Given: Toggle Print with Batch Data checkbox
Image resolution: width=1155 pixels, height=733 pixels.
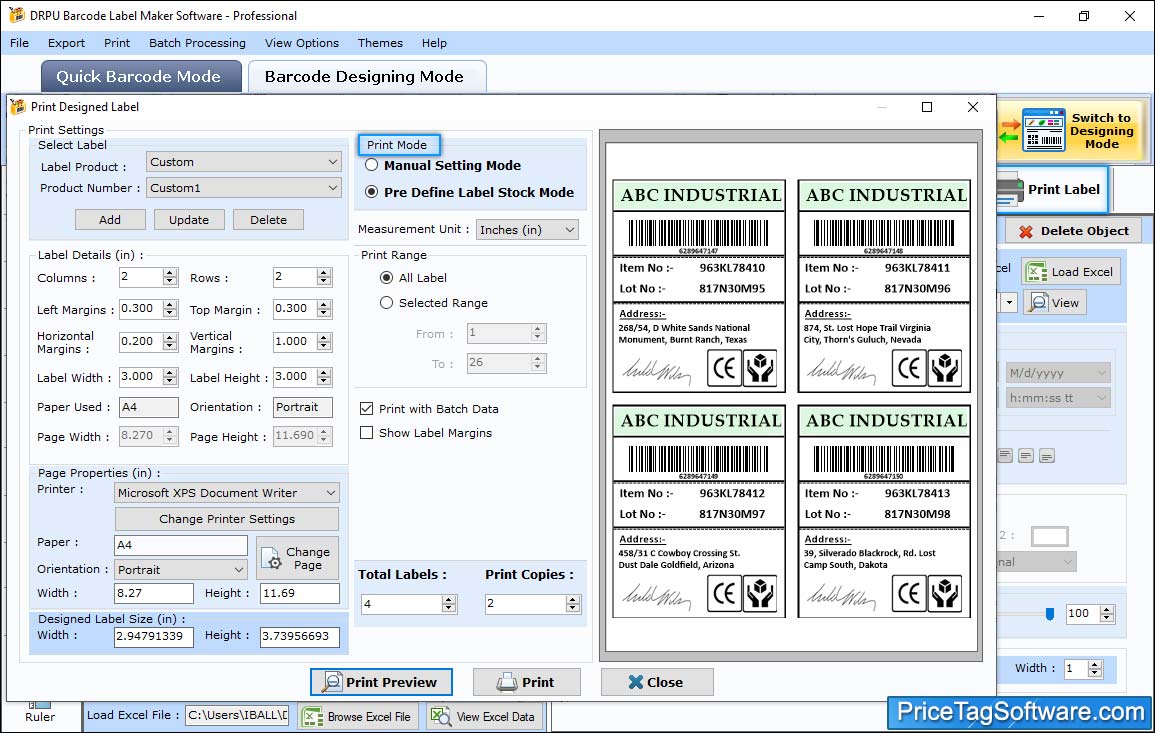Looking at the screenshot, I should [367, 409].
